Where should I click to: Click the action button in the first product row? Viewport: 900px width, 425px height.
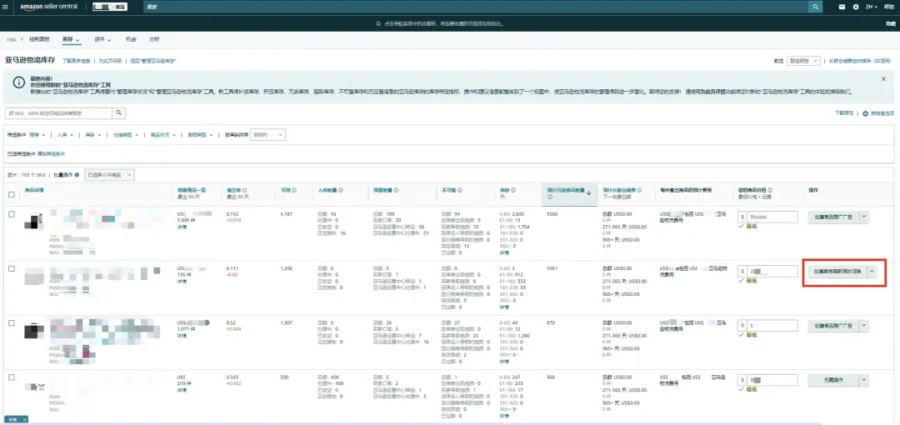point(832,217)
